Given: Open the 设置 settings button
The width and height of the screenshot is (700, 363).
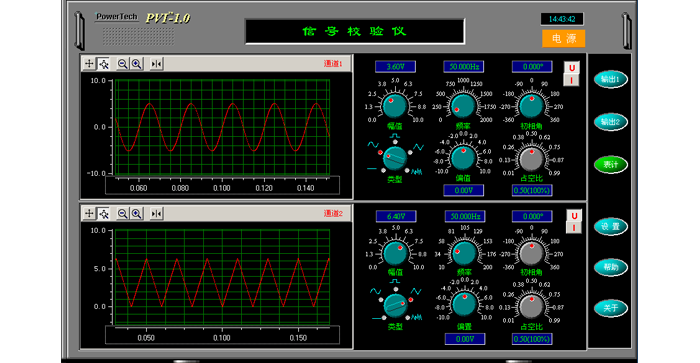Looking at the screenshot, I should pyautogui.click(x=610, y=227).
